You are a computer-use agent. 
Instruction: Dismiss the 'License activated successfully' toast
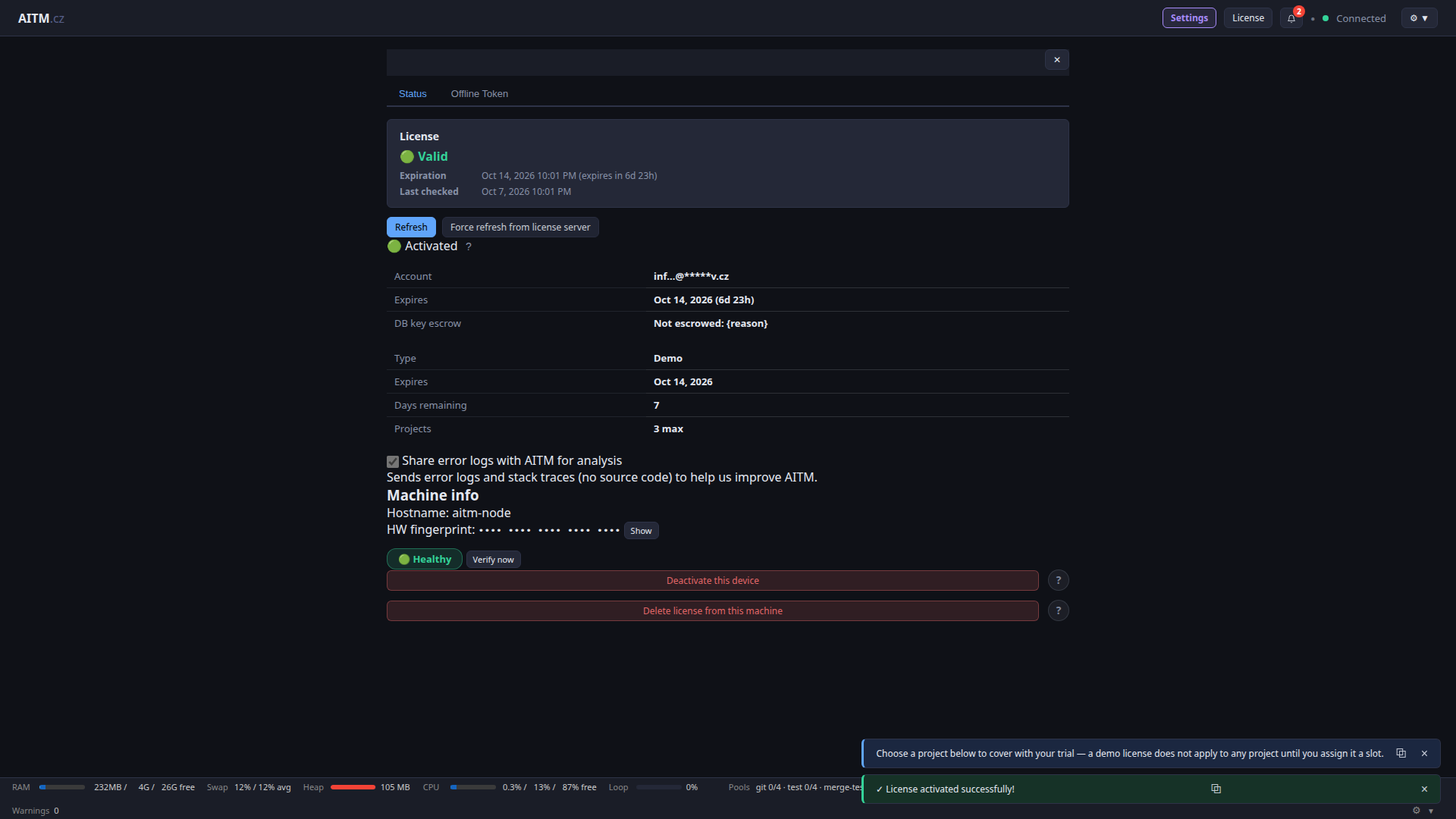pos(1424,789)
